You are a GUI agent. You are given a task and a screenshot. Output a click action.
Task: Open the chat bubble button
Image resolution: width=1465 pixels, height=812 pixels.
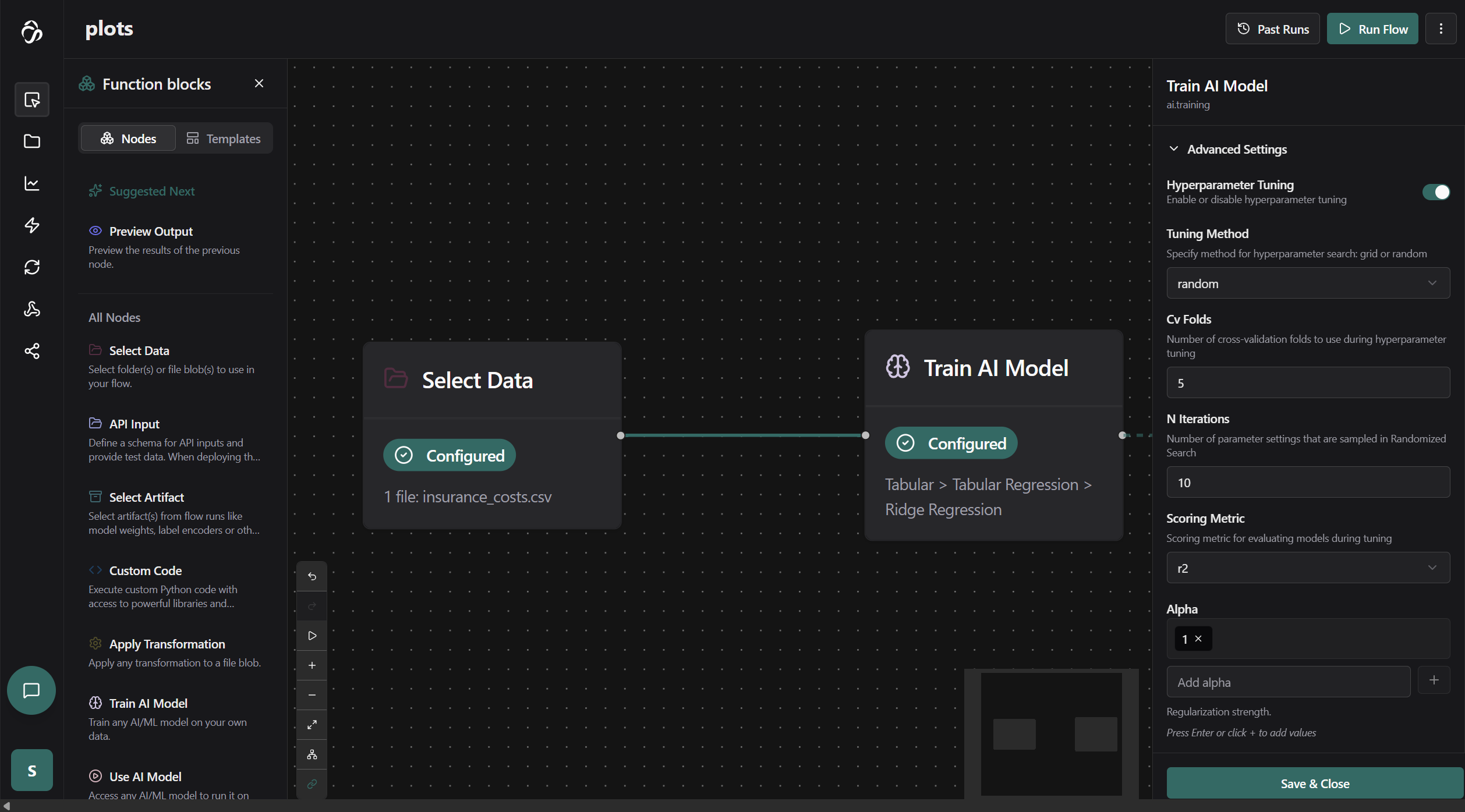tap(31, 690)
